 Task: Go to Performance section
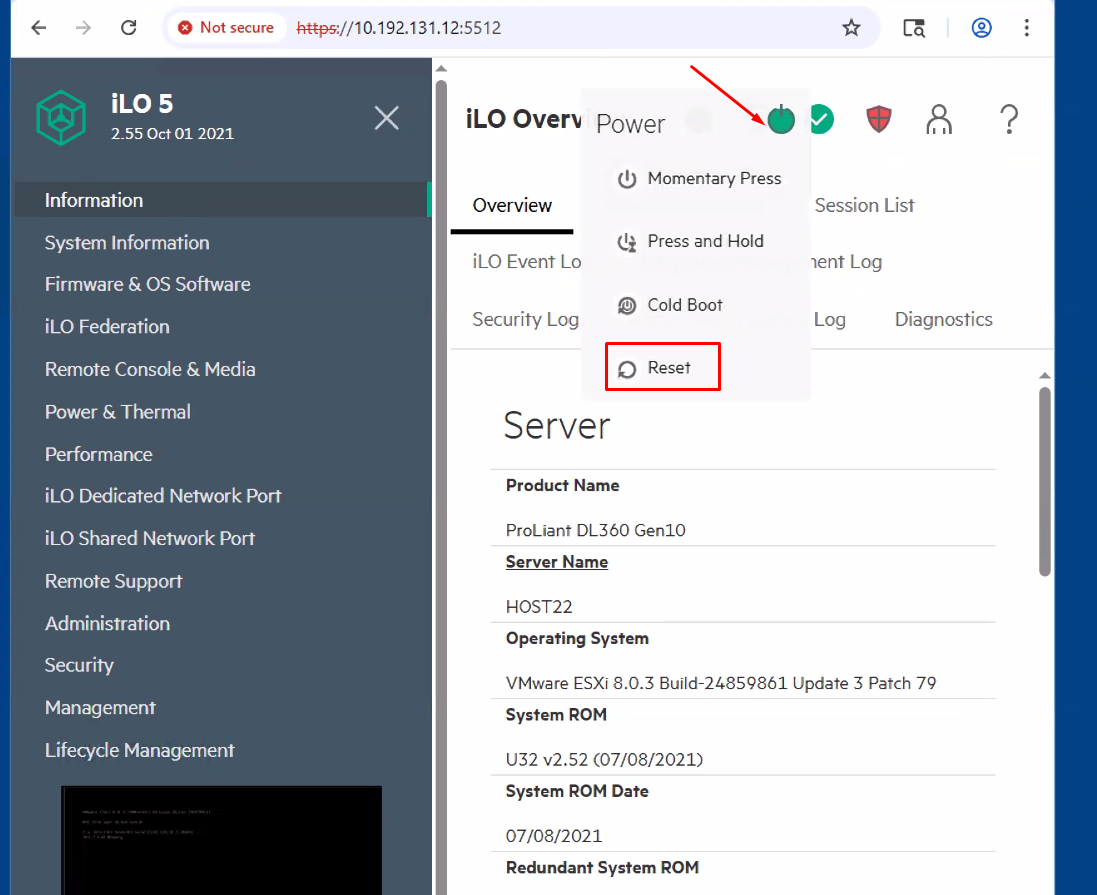click(99, 455)
